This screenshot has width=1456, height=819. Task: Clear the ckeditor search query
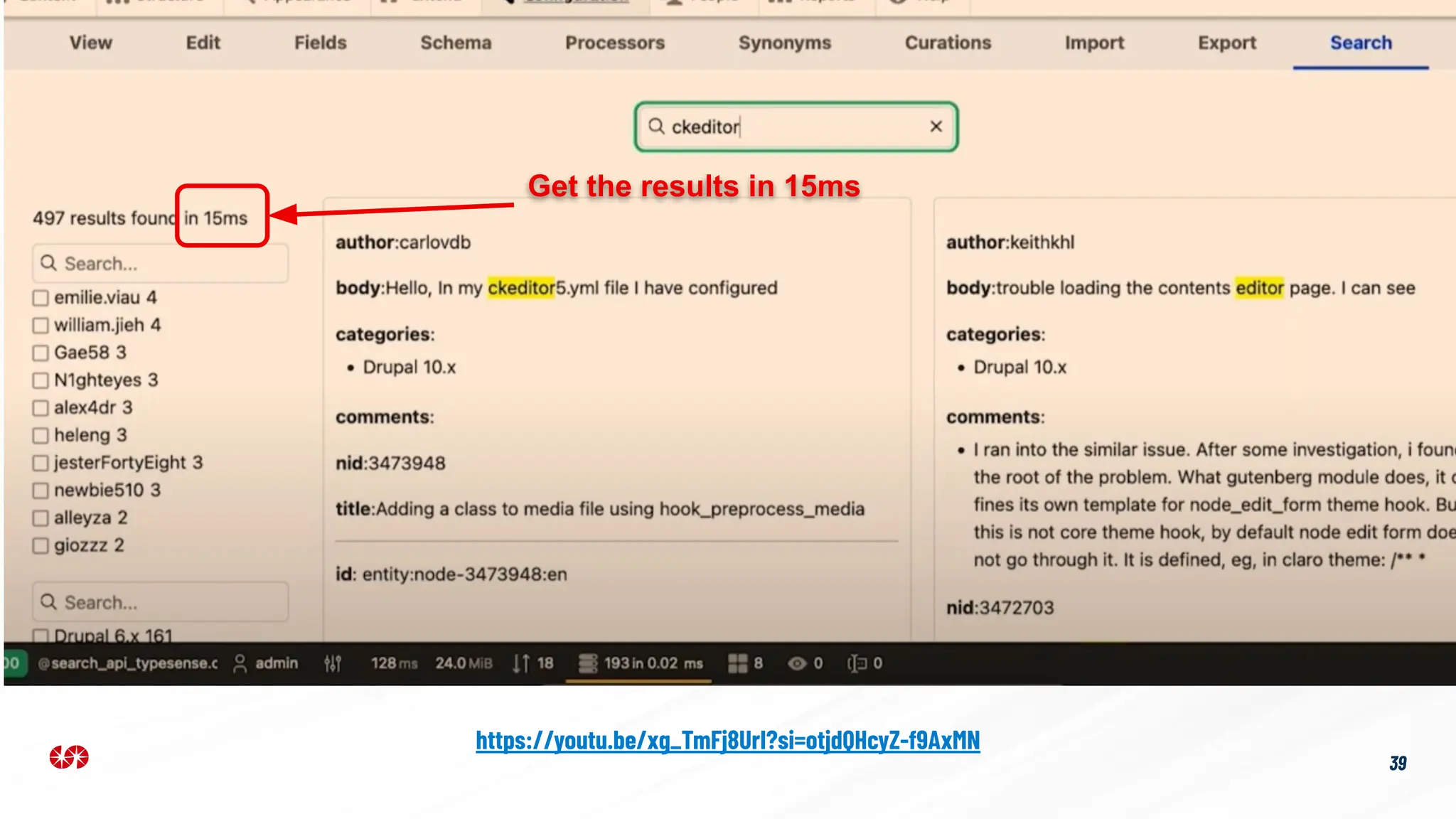click(936, 127)
